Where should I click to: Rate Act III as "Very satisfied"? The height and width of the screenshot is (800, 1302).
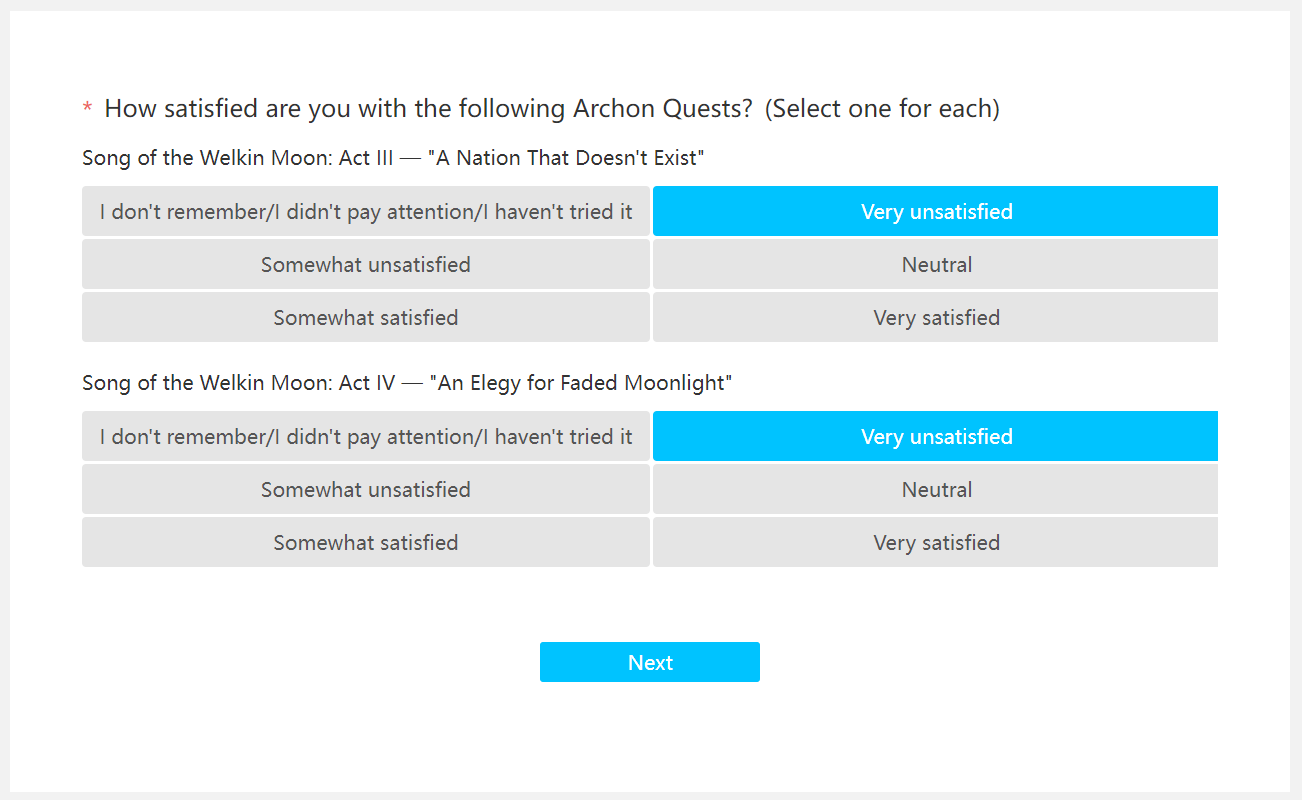tap(935, 318)
